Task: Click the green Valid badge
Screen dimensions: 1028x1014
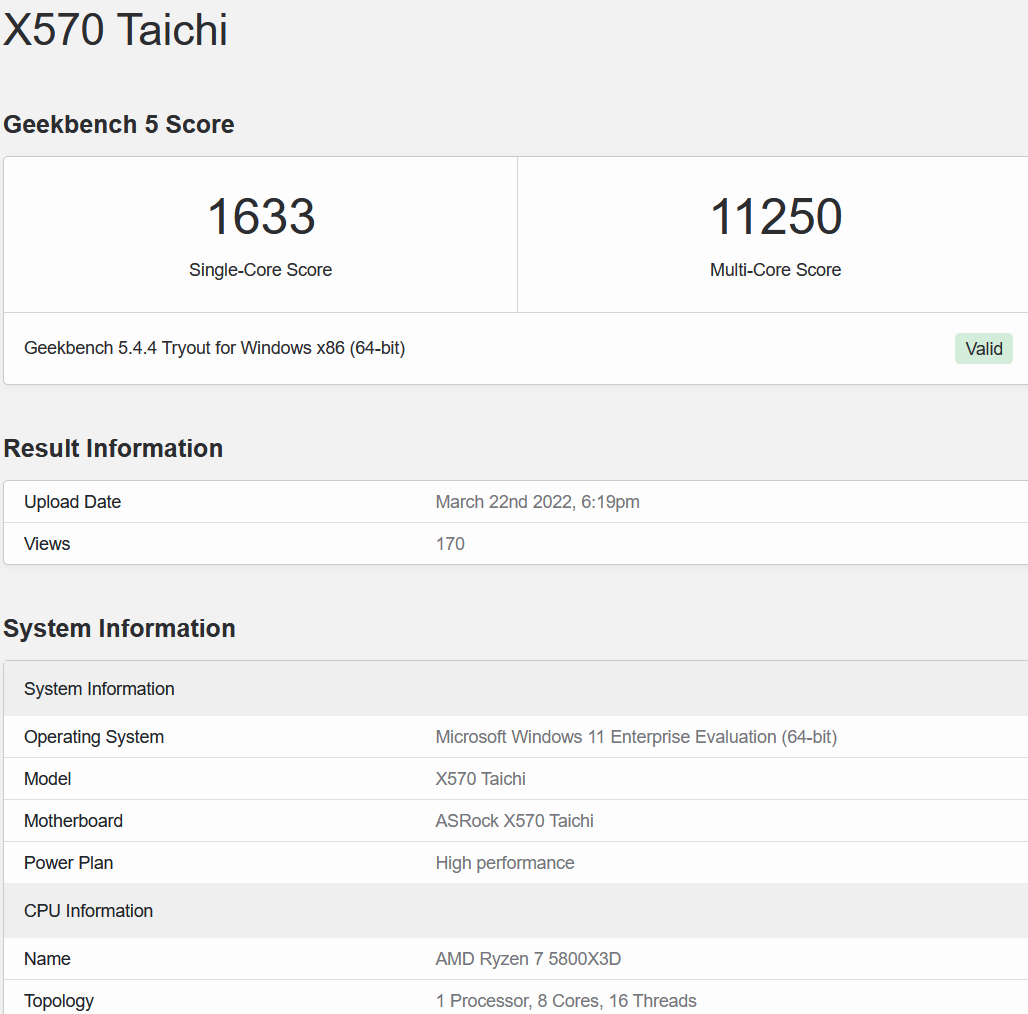Action: (983, 349)
